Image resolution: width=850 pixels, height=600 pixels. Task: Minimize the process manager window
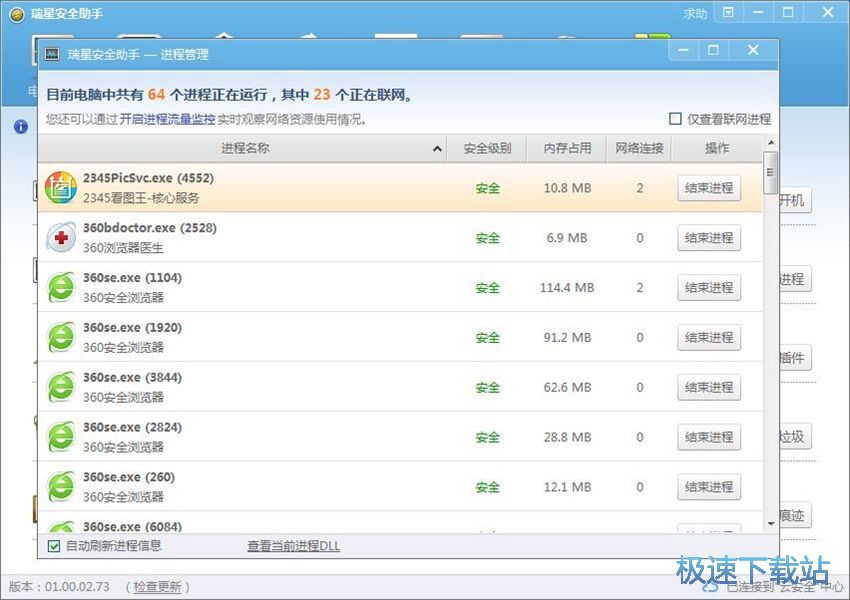tap(684, 50)
